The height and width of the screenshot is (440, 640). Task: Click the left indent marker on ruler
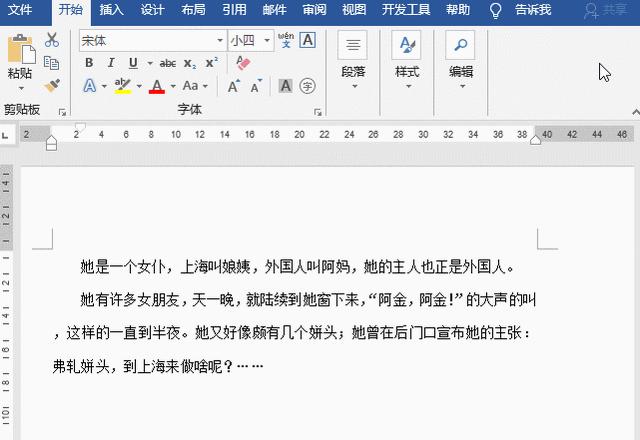pos(51,143)
